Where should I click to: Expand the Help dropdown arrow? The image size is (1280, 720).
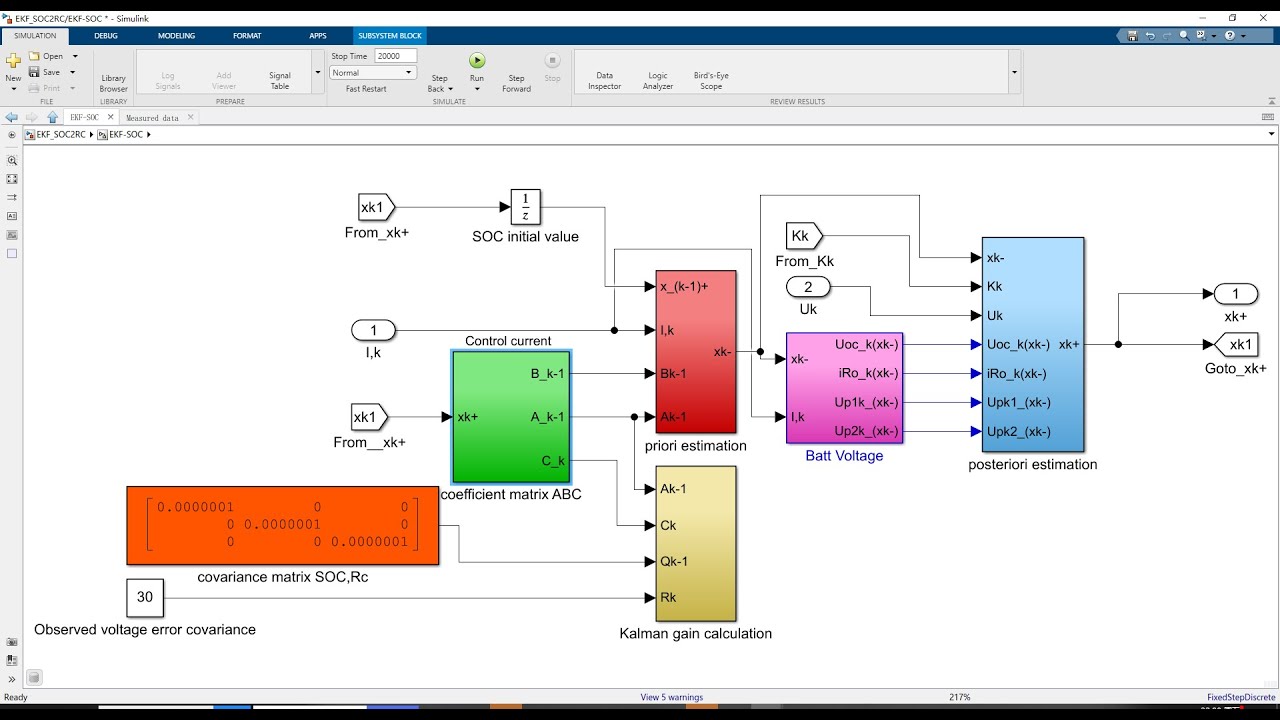click(1242, 36)
